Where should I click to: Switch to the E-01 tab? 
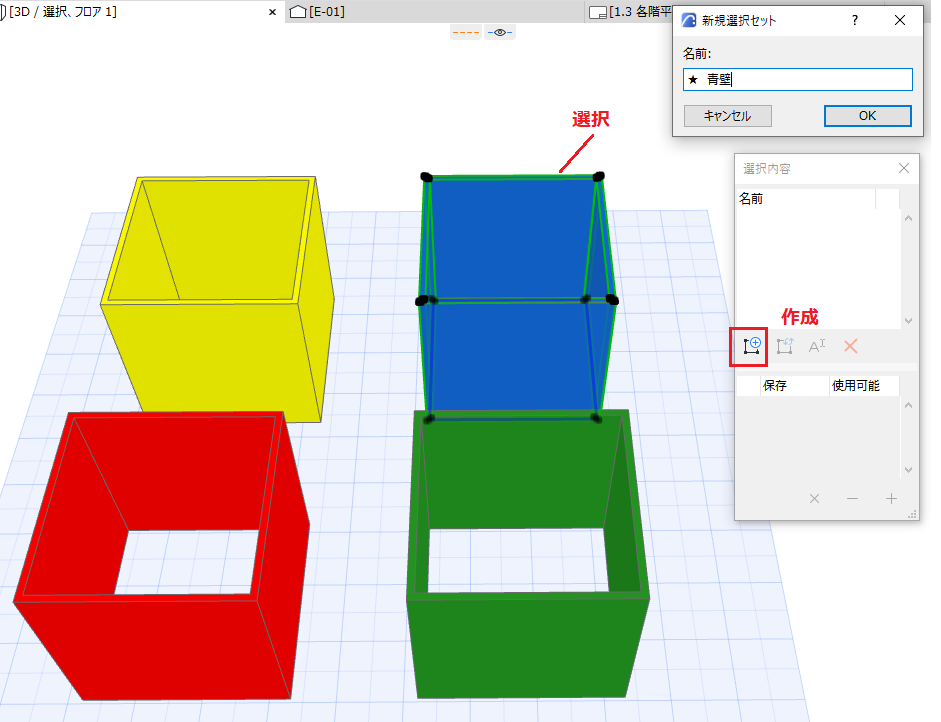[317, 11]
